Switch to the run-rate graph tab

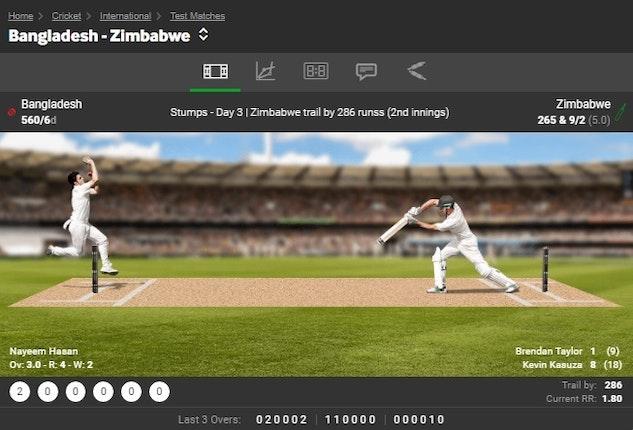[266, 71]
